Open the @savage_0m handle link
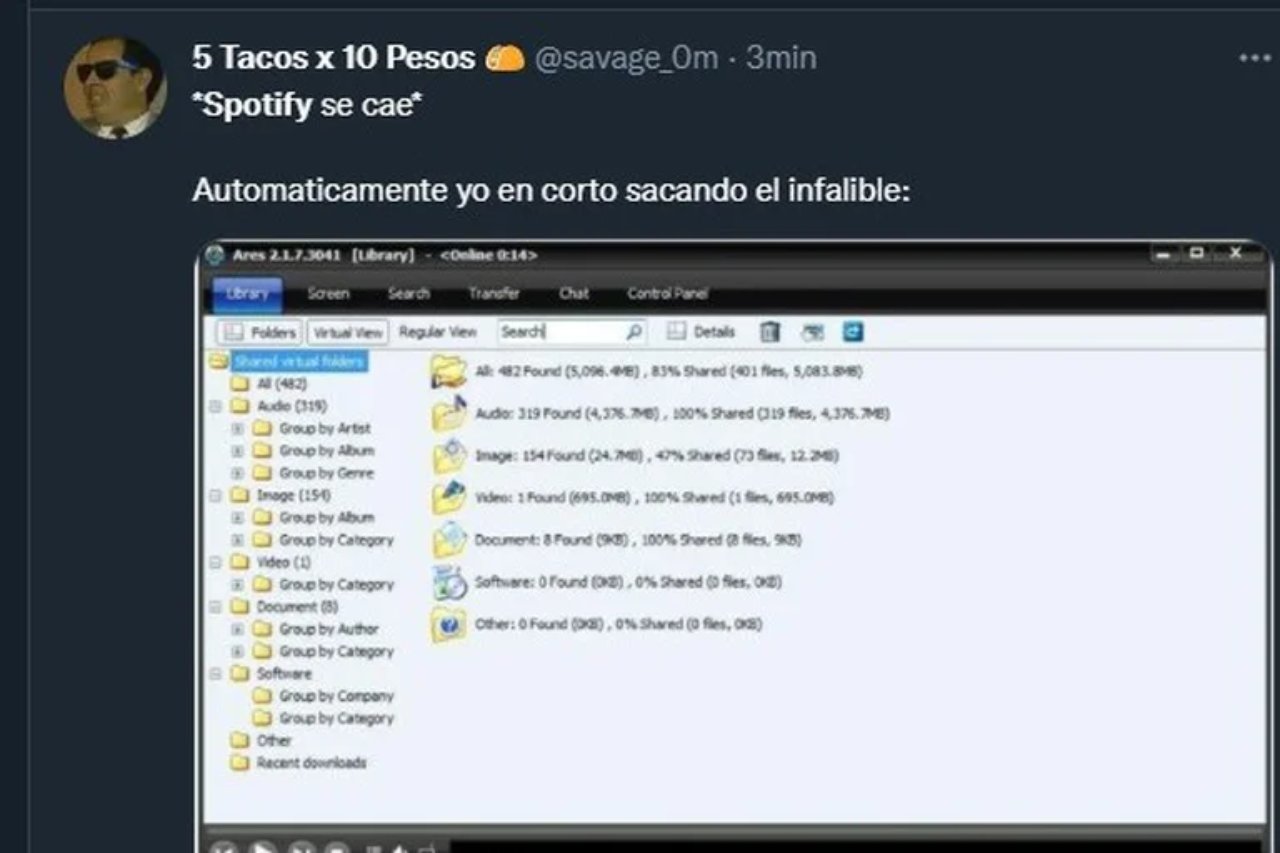The width and height of the screenshot is (1280, 853). point(627,58)
